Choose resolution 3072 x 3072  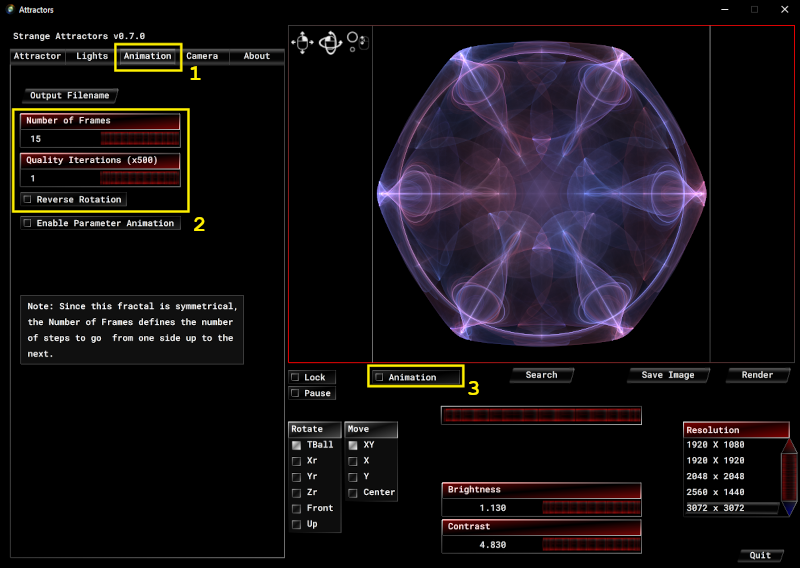(x=732, y=508)
